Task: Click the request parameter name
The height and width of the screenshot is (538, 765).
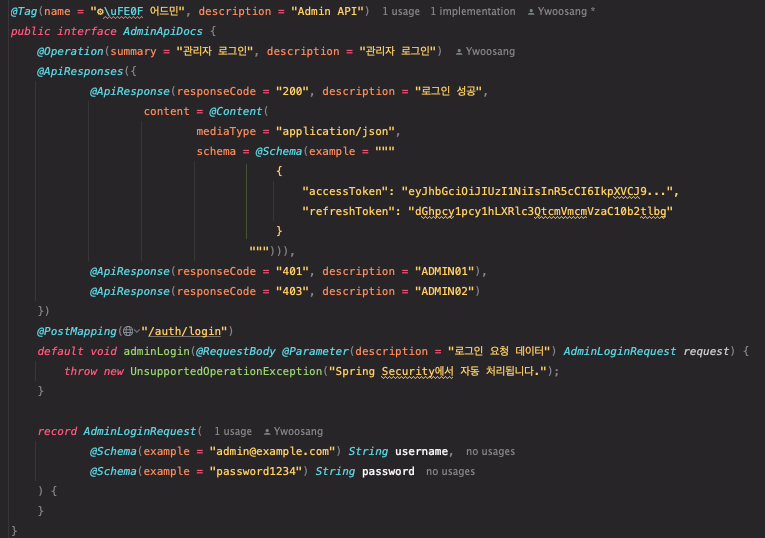Action: coord(706,351)
